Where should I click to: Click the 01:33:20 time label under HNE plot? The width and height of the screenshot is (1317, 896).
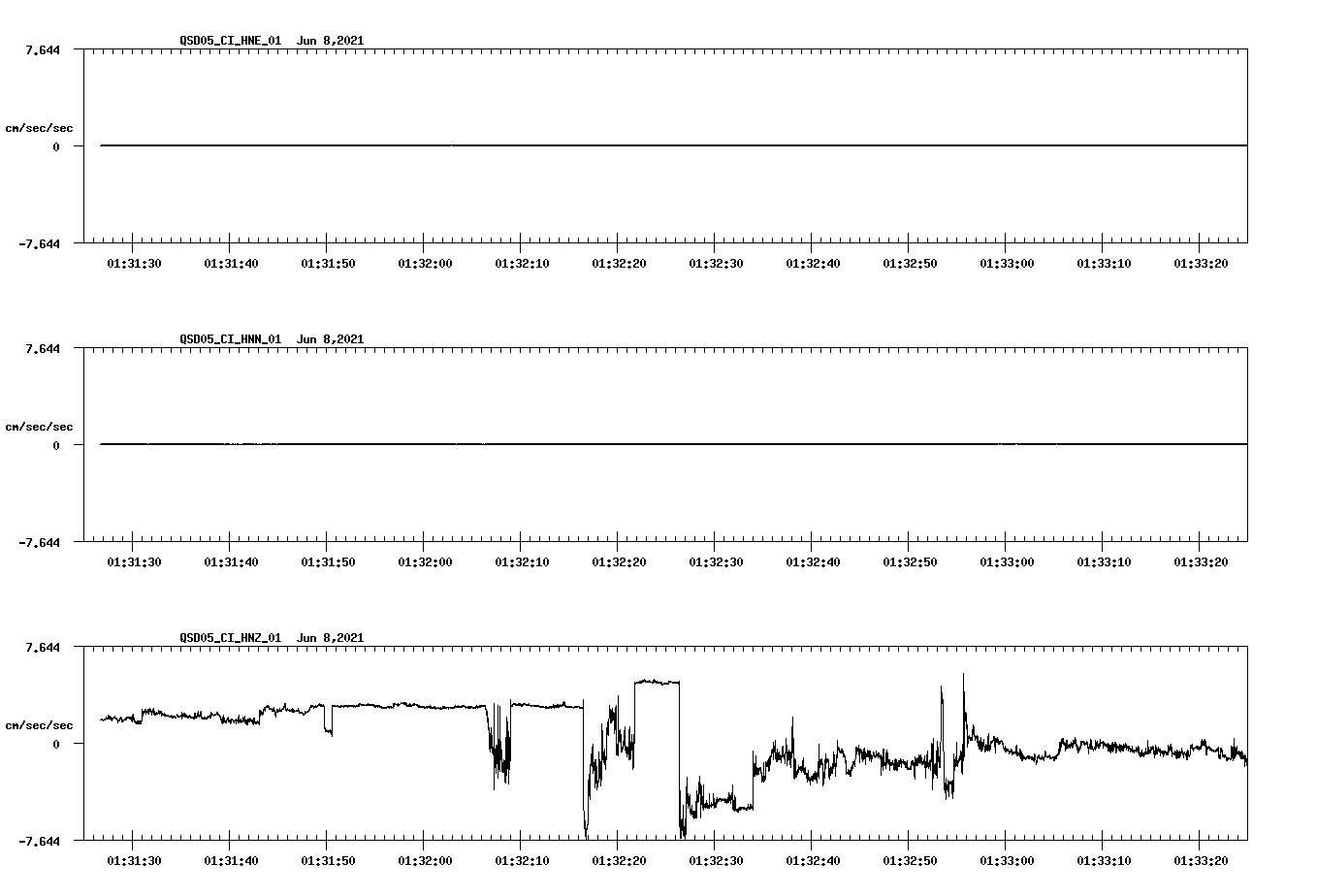1201,263
